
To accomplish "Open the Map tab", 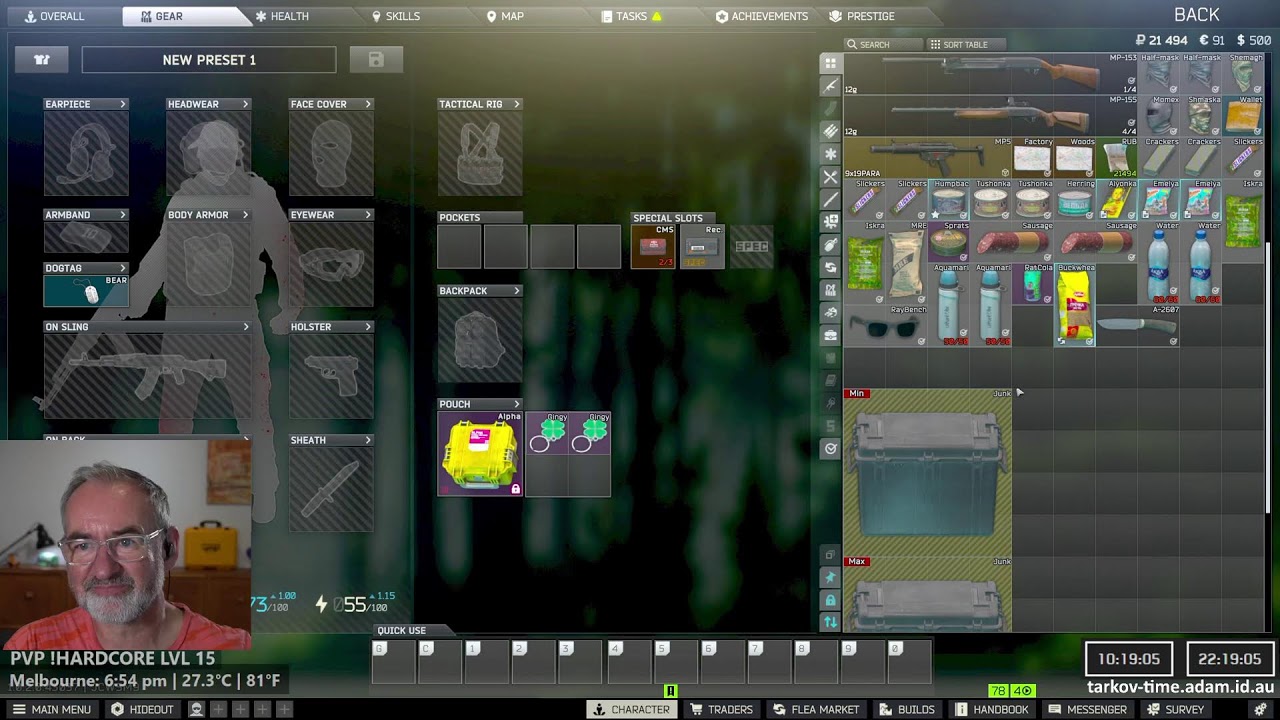I will click(505, 16).
